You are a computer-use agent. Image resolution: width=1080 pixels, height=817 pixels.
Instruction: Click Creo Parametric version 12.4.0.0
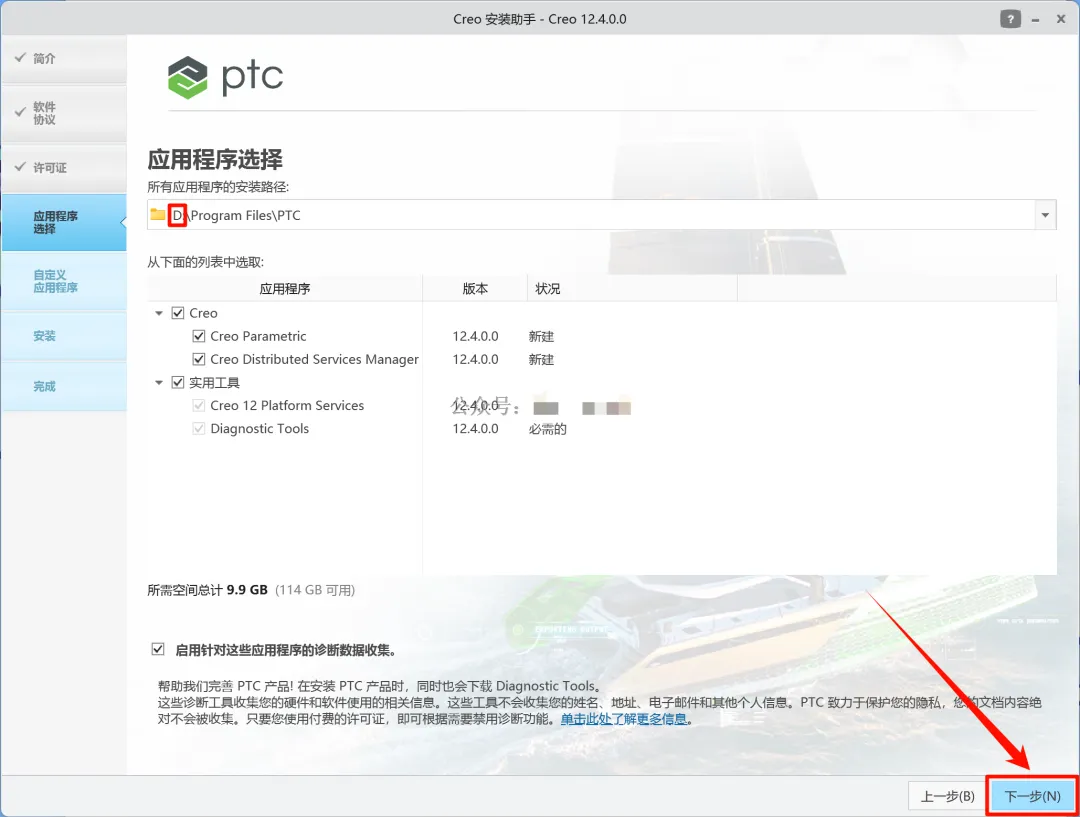pos(475,336)
